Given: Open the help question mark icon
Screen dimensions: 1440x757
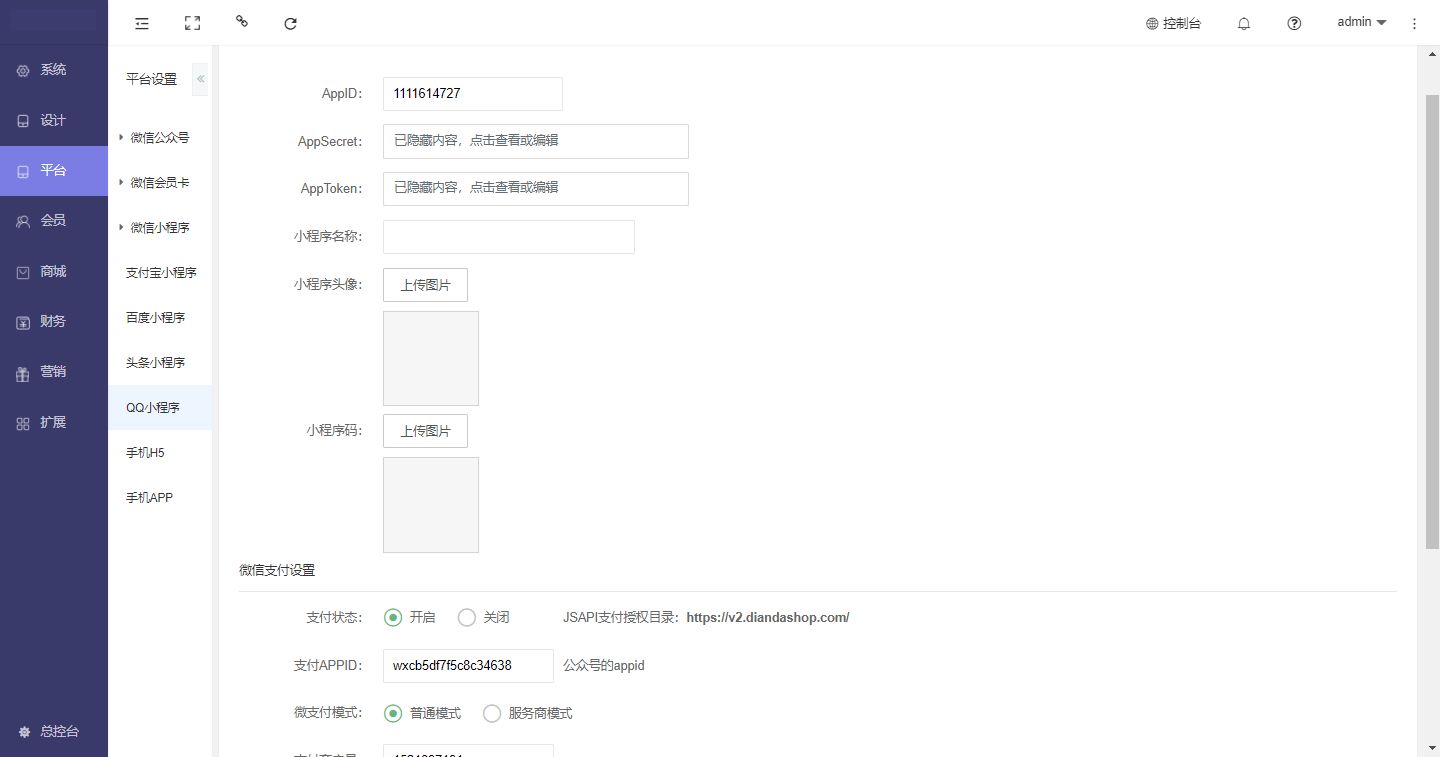Looking at the screenshot, I should coord(1294,23).
